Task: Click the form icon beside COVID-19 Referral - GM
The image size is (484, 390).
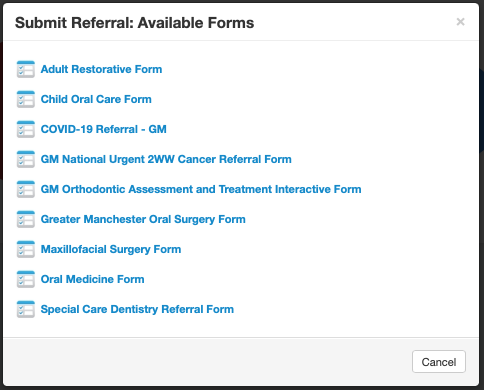Action: pos(26,129)
